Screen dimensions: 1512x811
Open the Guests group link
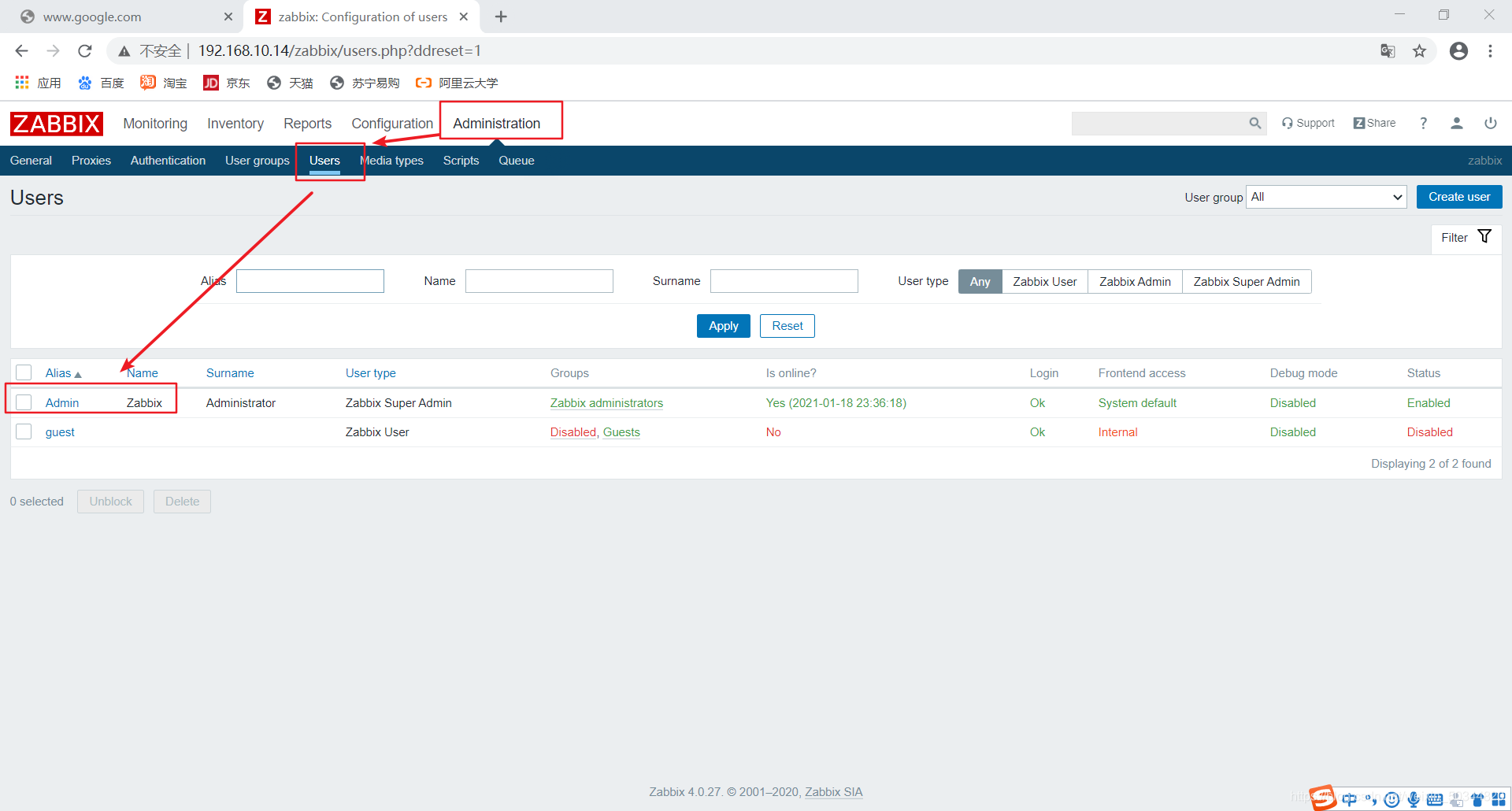(x=621, y=432)
